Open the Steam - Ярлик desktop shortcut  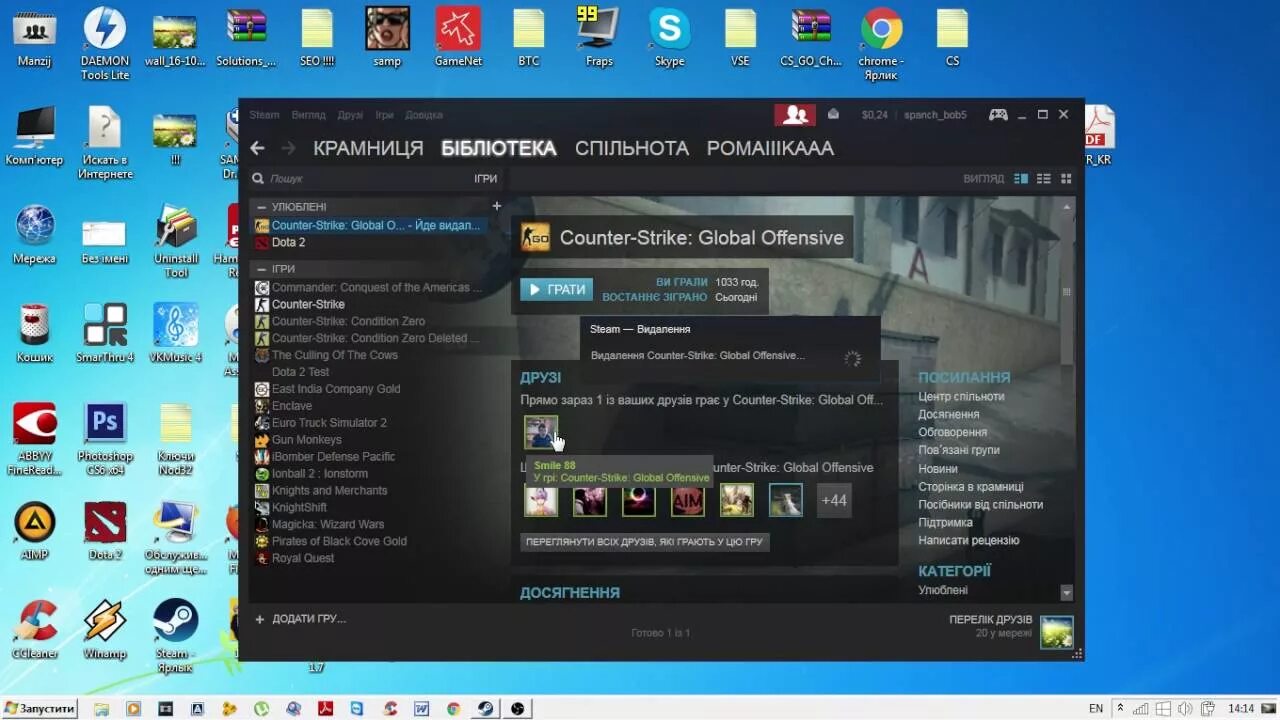[x=175, y=635]
